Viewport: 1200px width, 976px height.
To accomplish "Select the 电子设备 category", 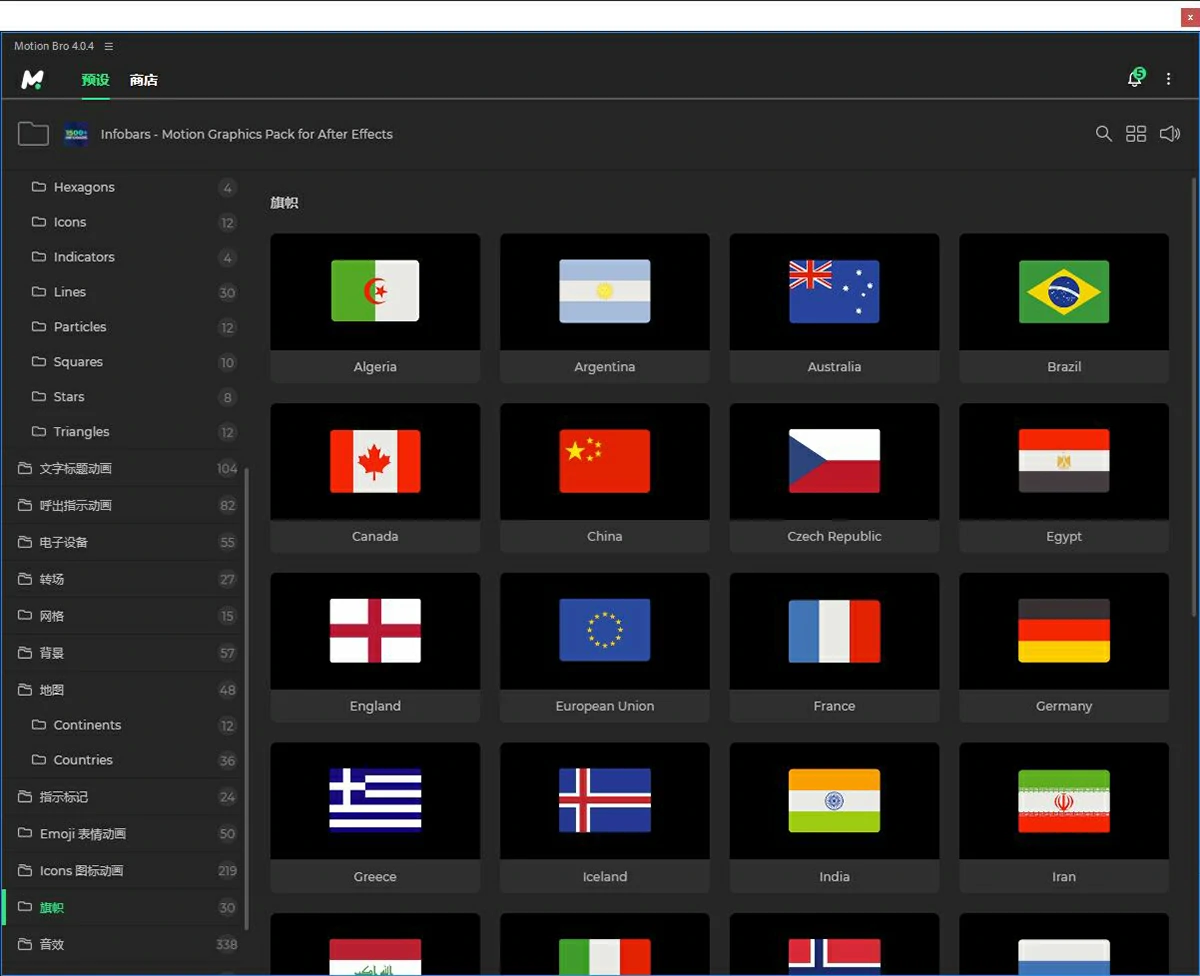I will 124,542.
